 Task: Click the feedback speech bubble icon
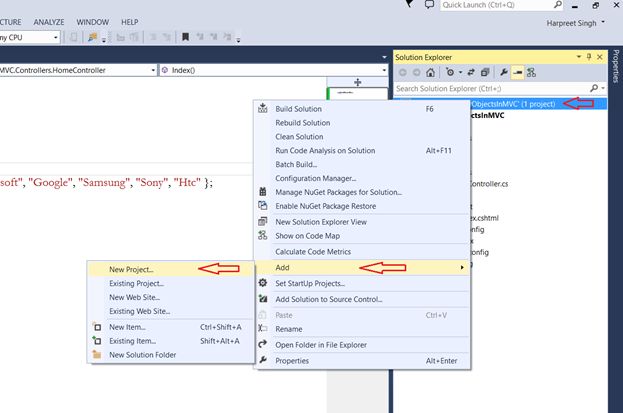(429, 5)
